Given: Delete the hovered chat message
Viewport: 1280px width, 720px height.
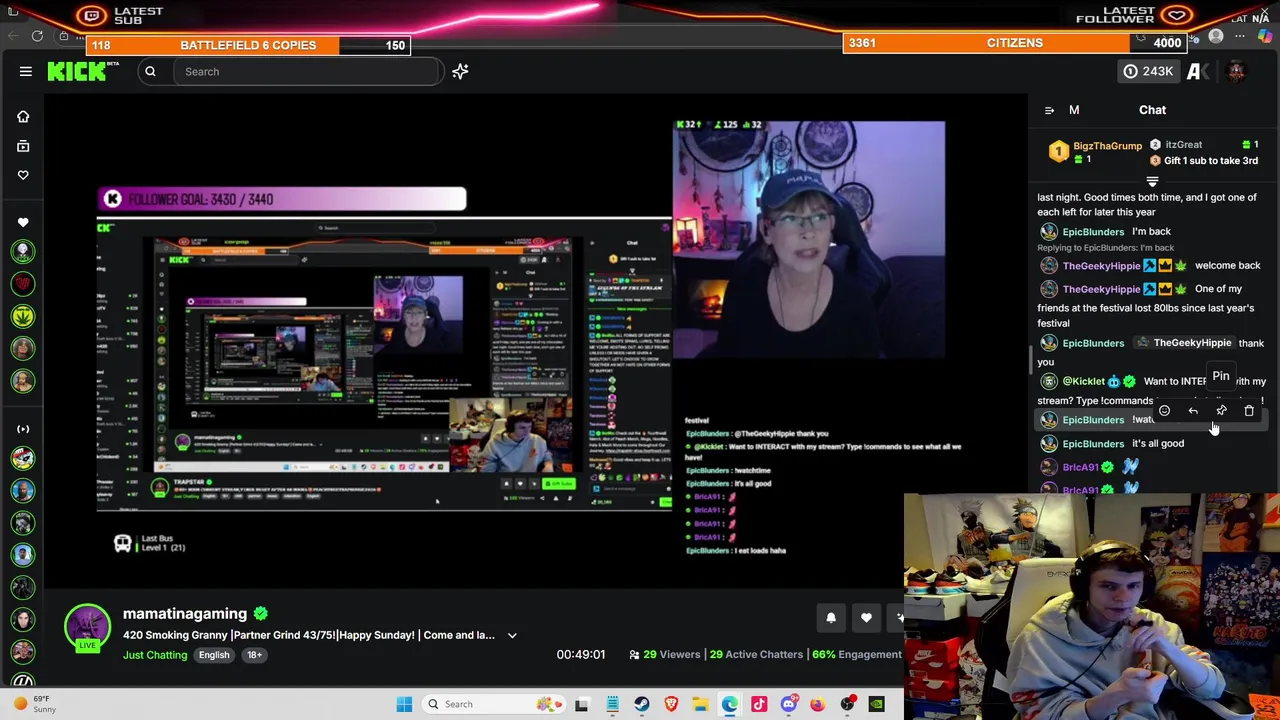Looking at the screenshot, I should pos(1249,411).
